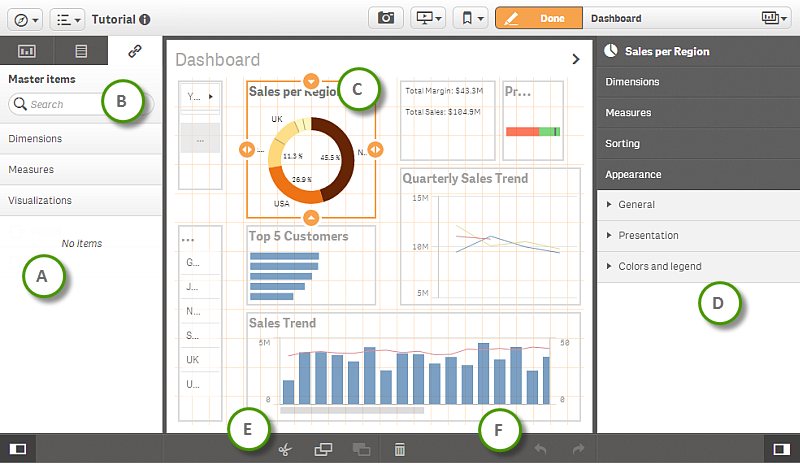The width and height of the screenshot is (800, 463).
Task: Click the scissors cut icon
Action: coord(285,450)
